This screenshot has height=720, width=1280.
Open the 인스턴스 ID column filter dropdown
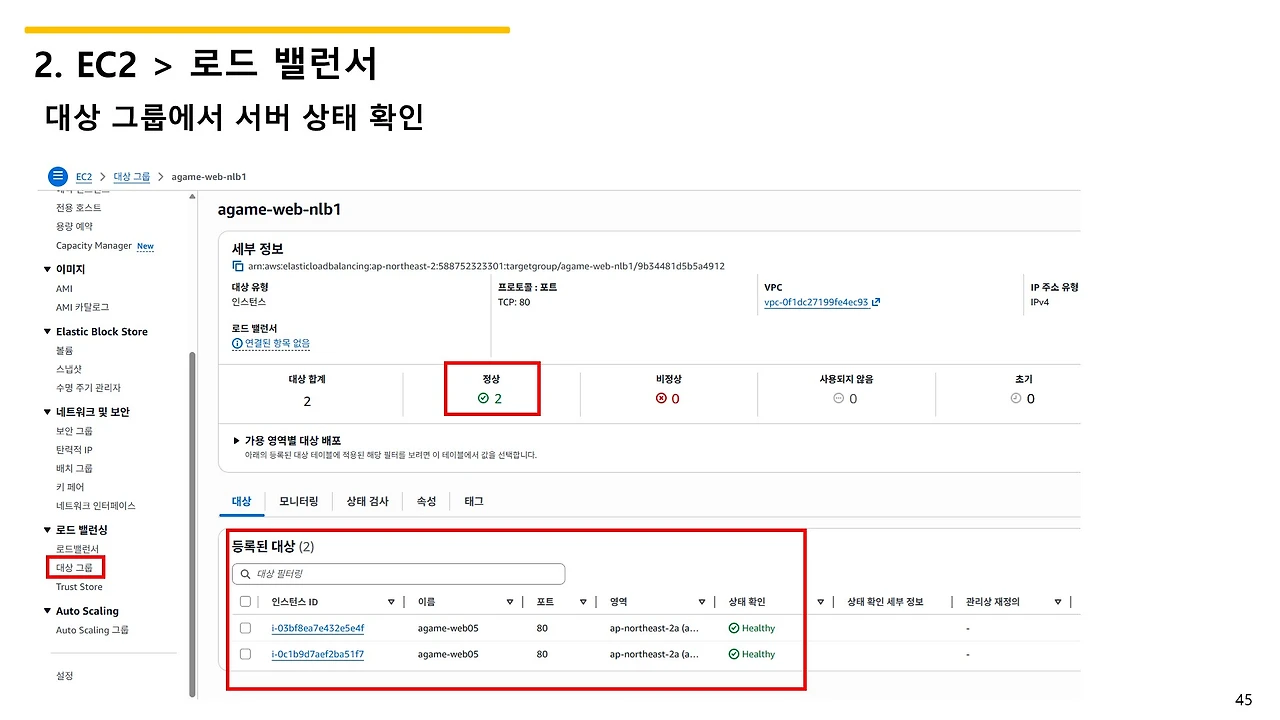(x=390, y=601)
